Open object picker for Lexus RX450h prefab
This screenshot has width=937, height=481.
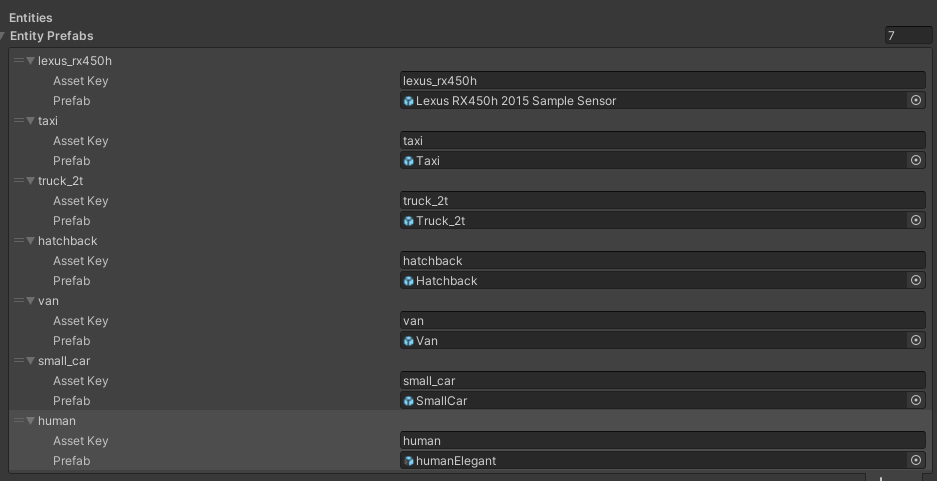coord(915,101)
